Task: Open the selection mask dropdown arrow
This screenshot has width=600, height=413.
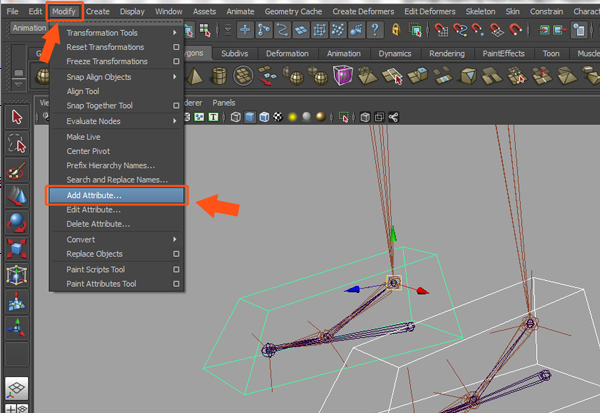Action: [228, 30]
